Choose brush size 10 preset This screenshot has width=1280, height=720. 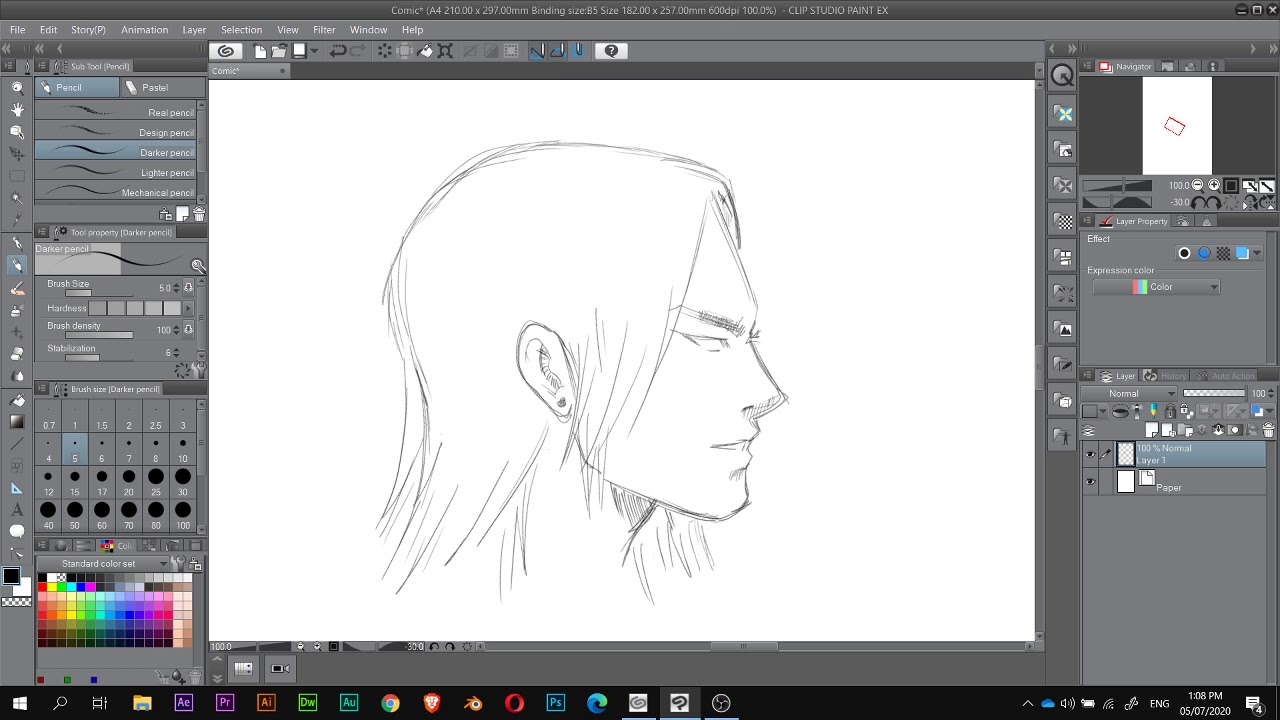182,449
